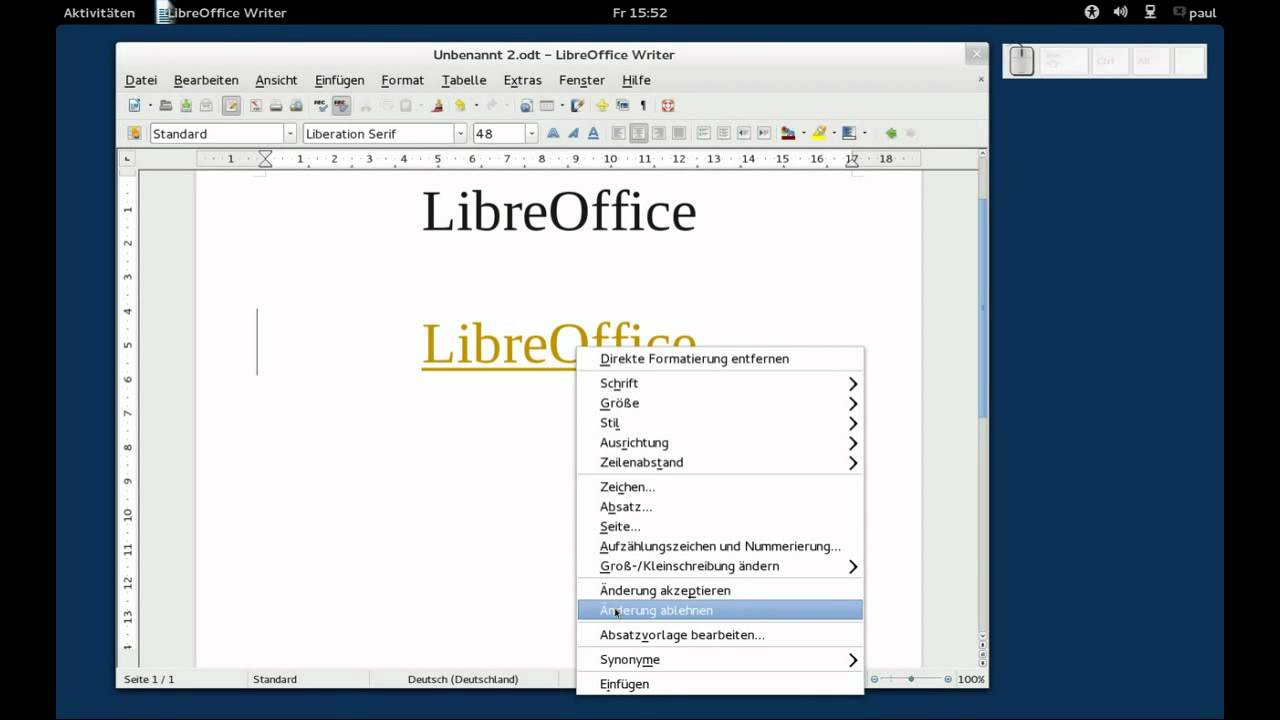Click the clock Fr 15:52
The width and height of the screenshot is (1280, 720).
(639, 13)
